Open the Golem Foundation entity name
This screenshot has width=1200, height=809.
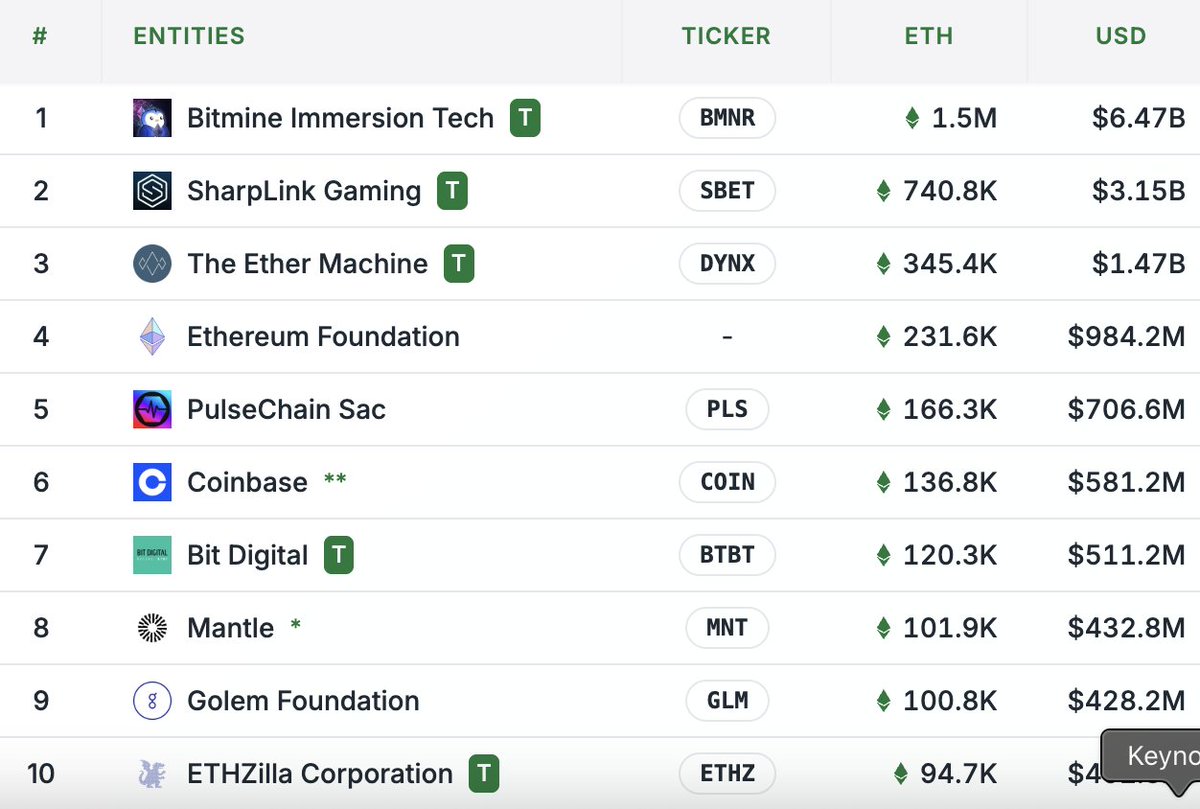(303, 701)
